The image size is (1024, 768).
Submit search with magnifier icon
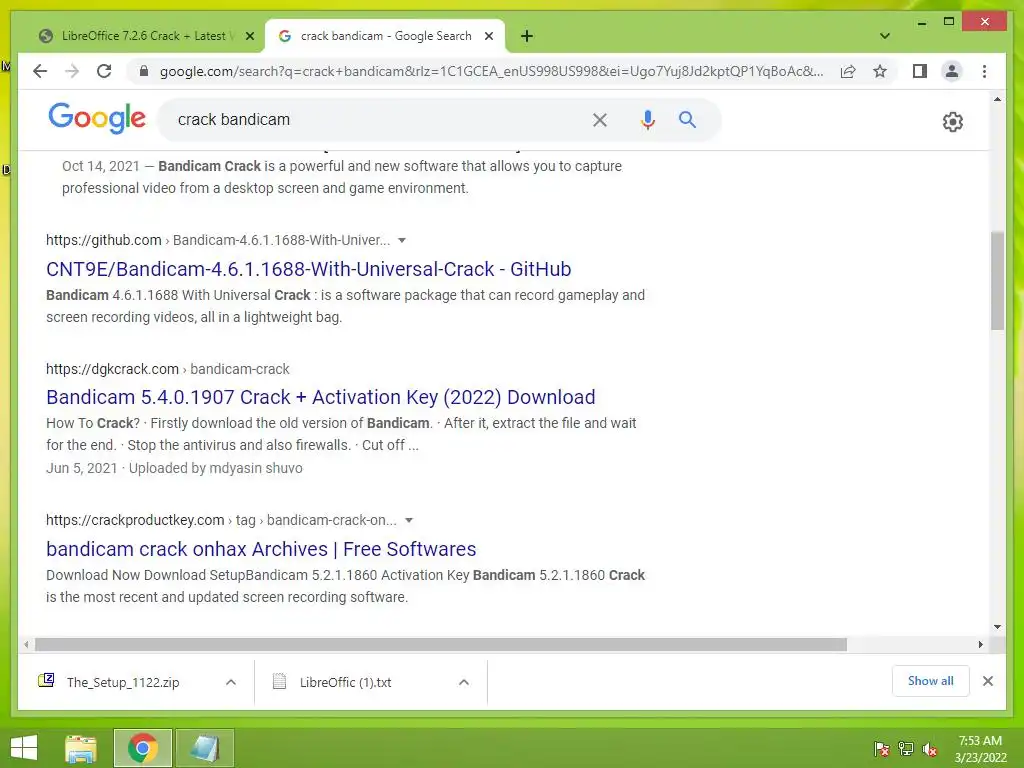687,120
